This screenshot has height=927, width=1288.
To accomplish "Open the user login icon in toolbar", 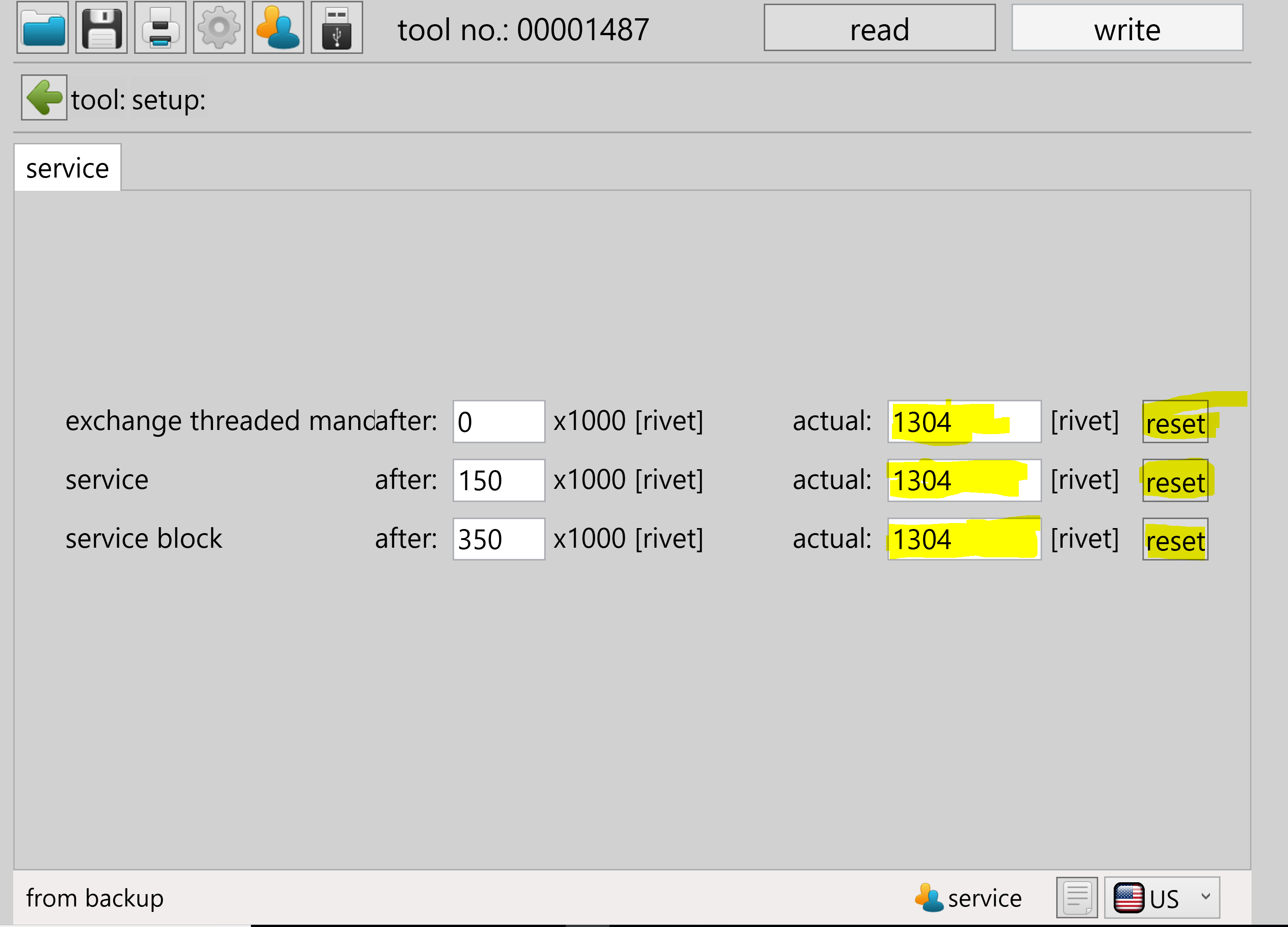I will tap(278, 27).
